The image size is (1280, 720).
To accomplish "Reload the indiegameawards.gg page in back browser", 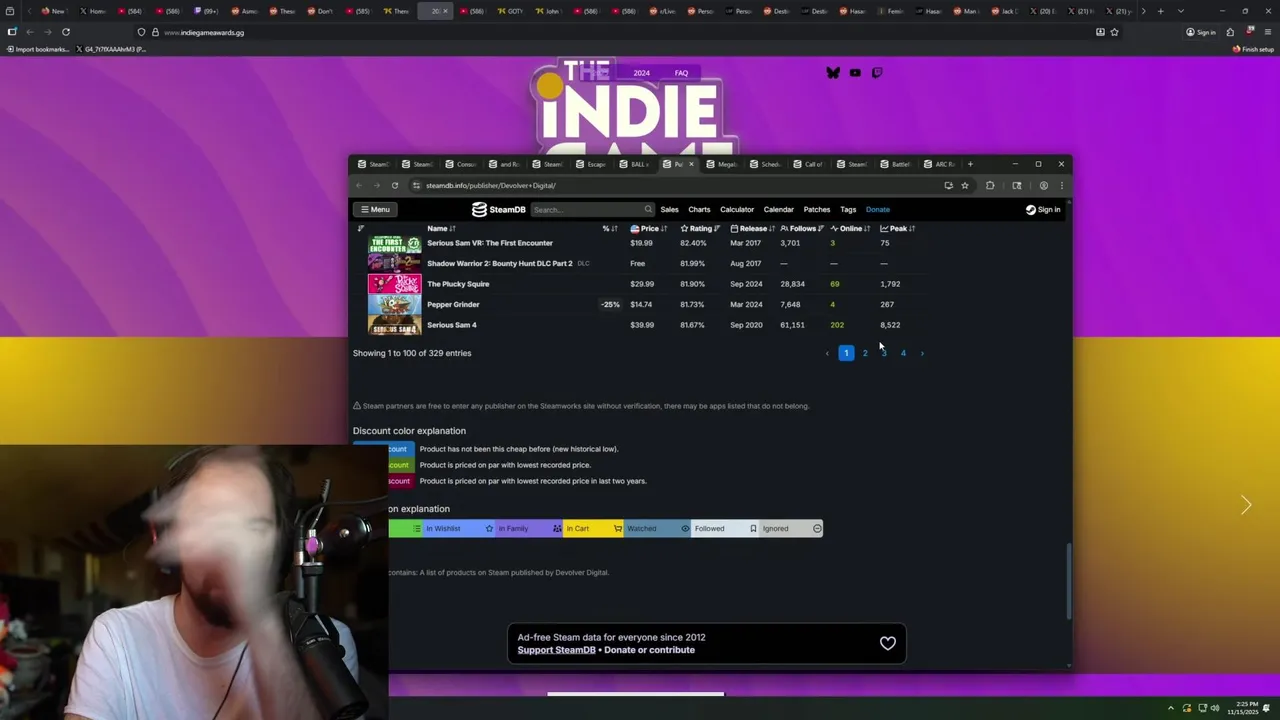I will [66, 32].
